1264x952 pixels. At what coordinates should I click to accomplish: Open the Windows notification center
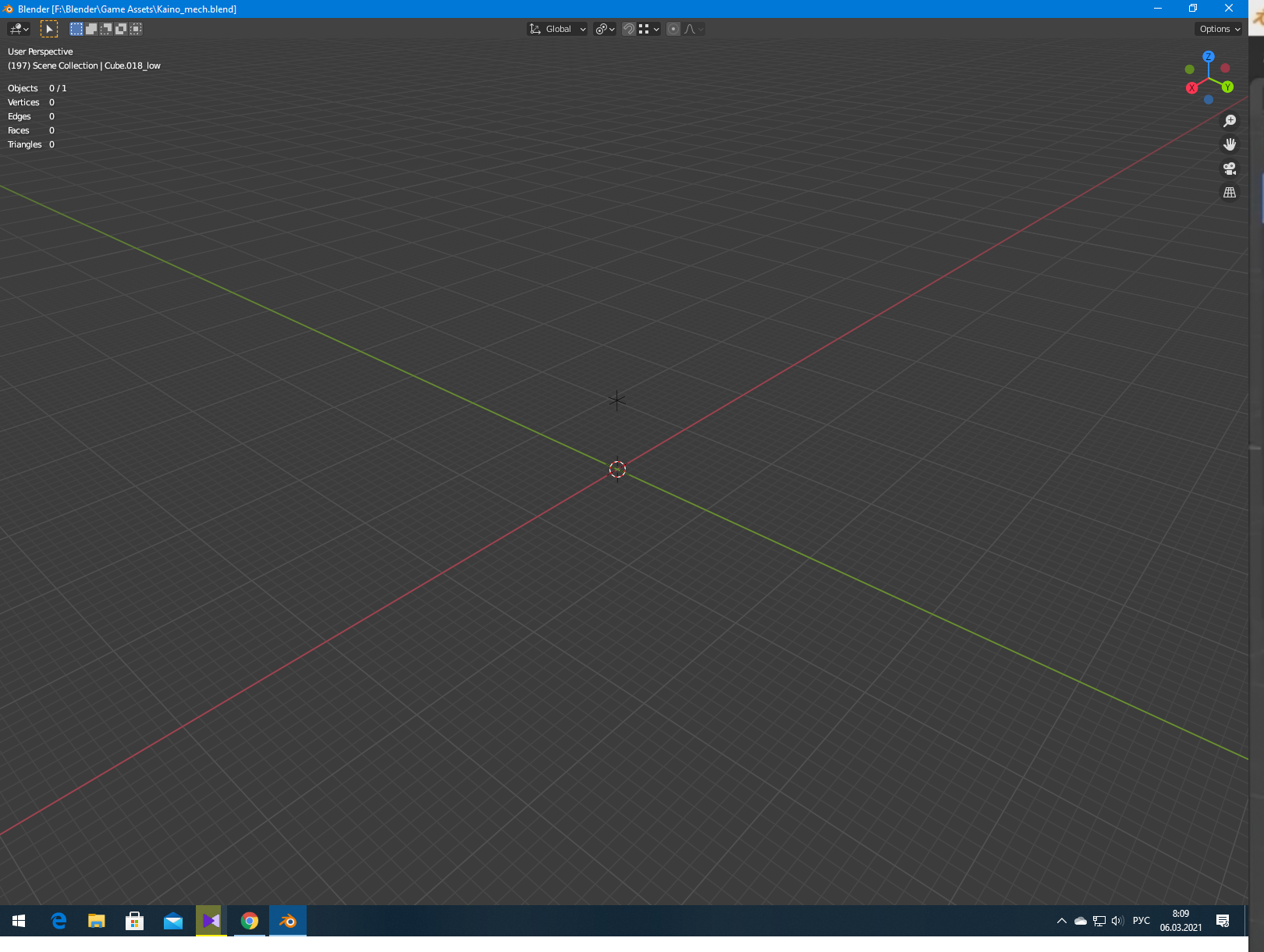click(x=1223, y=921)
